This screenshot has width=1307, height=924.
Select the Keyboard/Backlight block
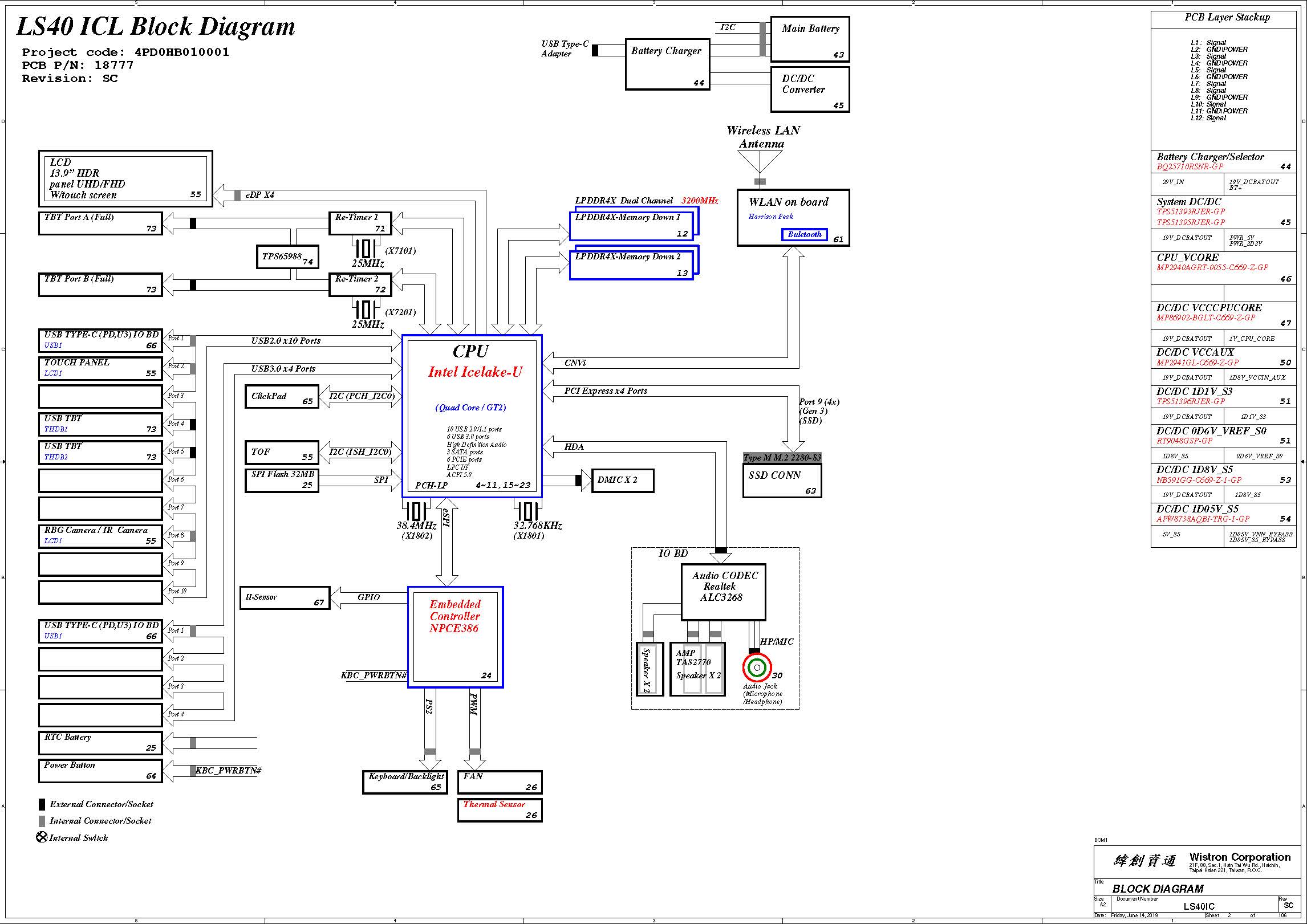[x=405, y=782]
